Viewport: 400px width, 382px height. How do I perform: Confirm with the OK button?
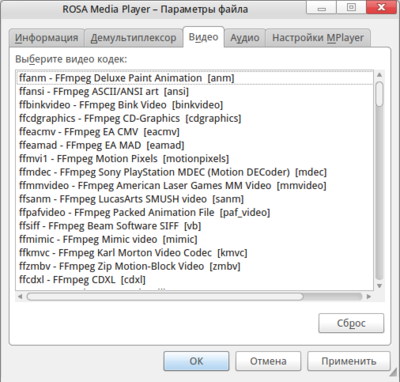pyautogui.click(x=196, y=361)
